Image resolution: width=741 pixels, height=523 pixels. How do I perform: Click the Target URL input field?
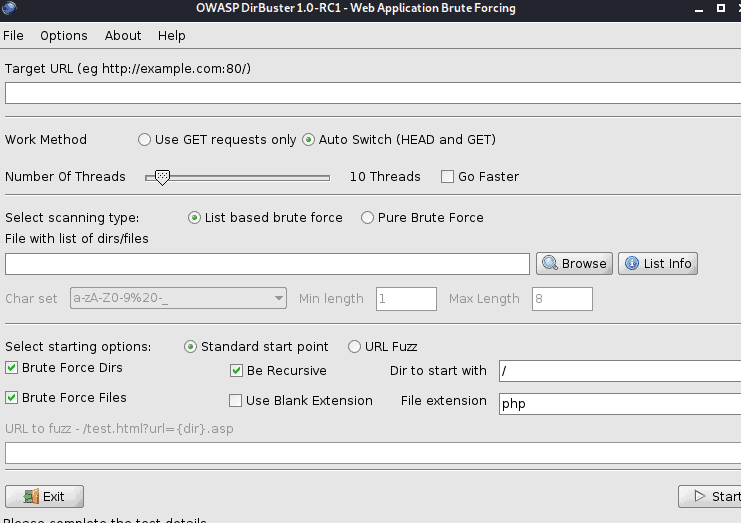coord(373,93)
